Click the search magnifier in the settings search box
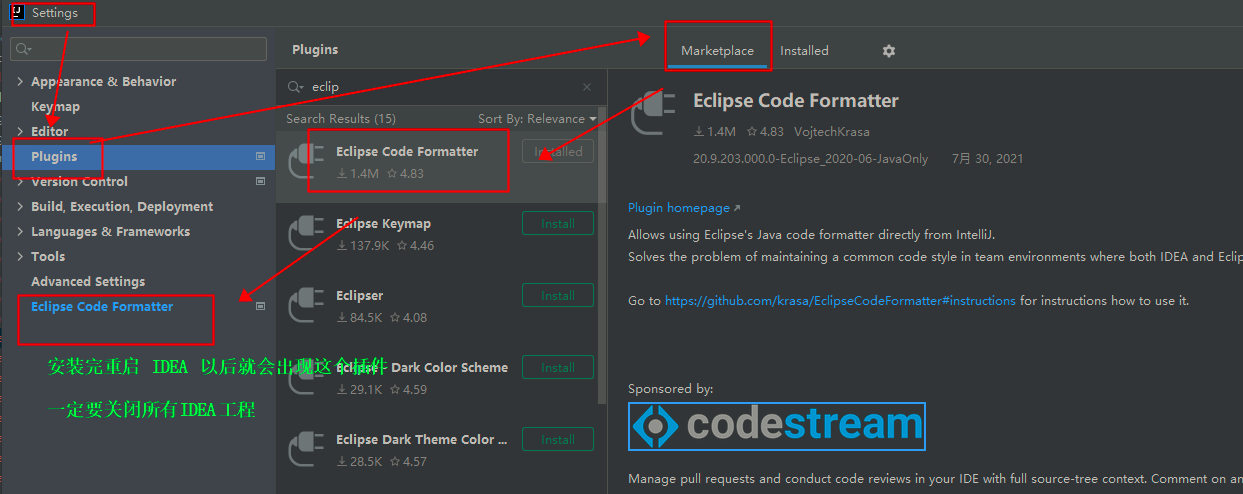Viewport: 1243px width, 494px height. pos(24,49)
